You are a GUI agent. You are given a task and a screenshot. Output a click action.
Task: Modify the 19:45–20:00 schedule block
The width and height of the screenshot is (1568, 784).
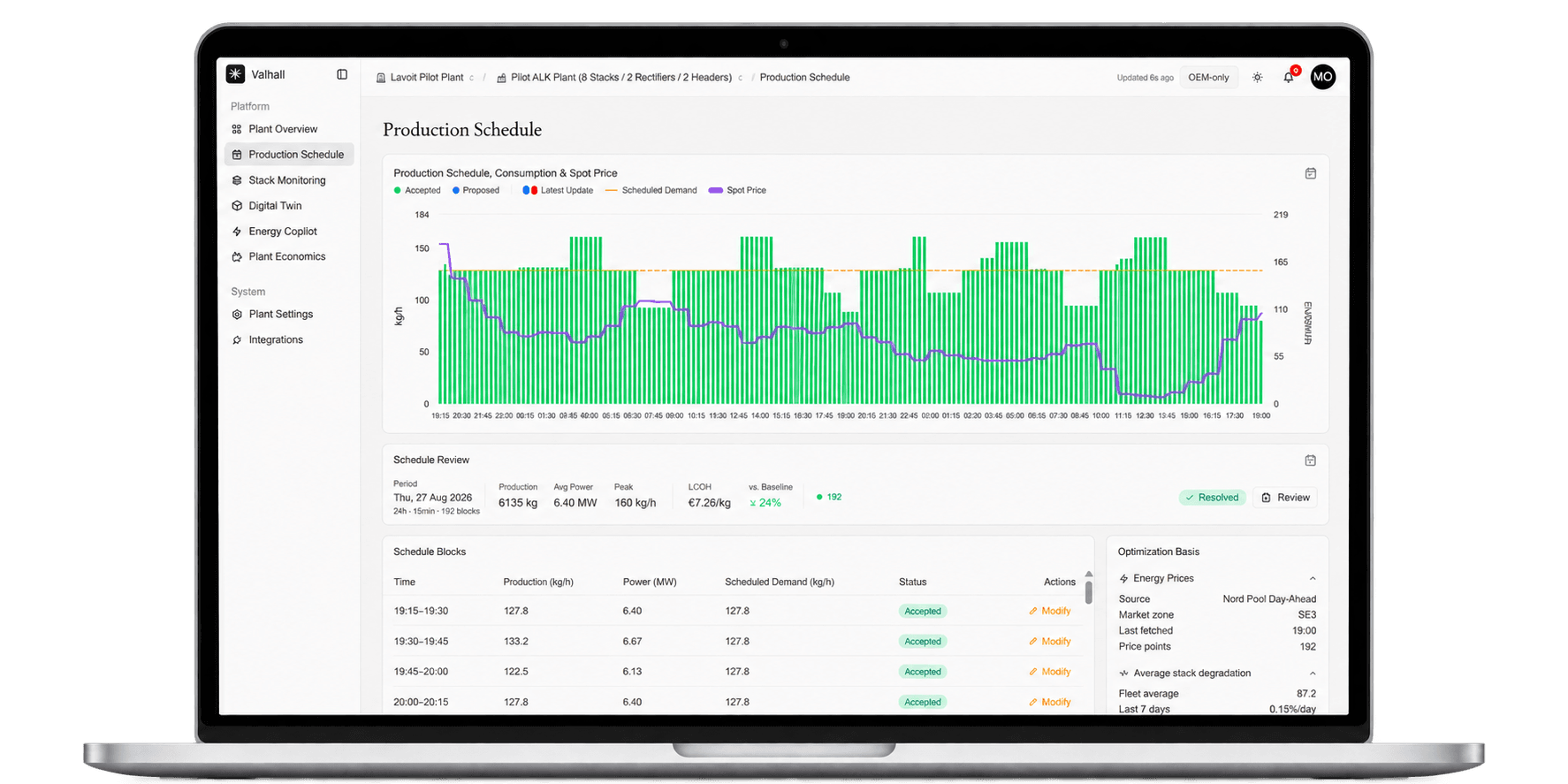click(x=1050, y=672)
